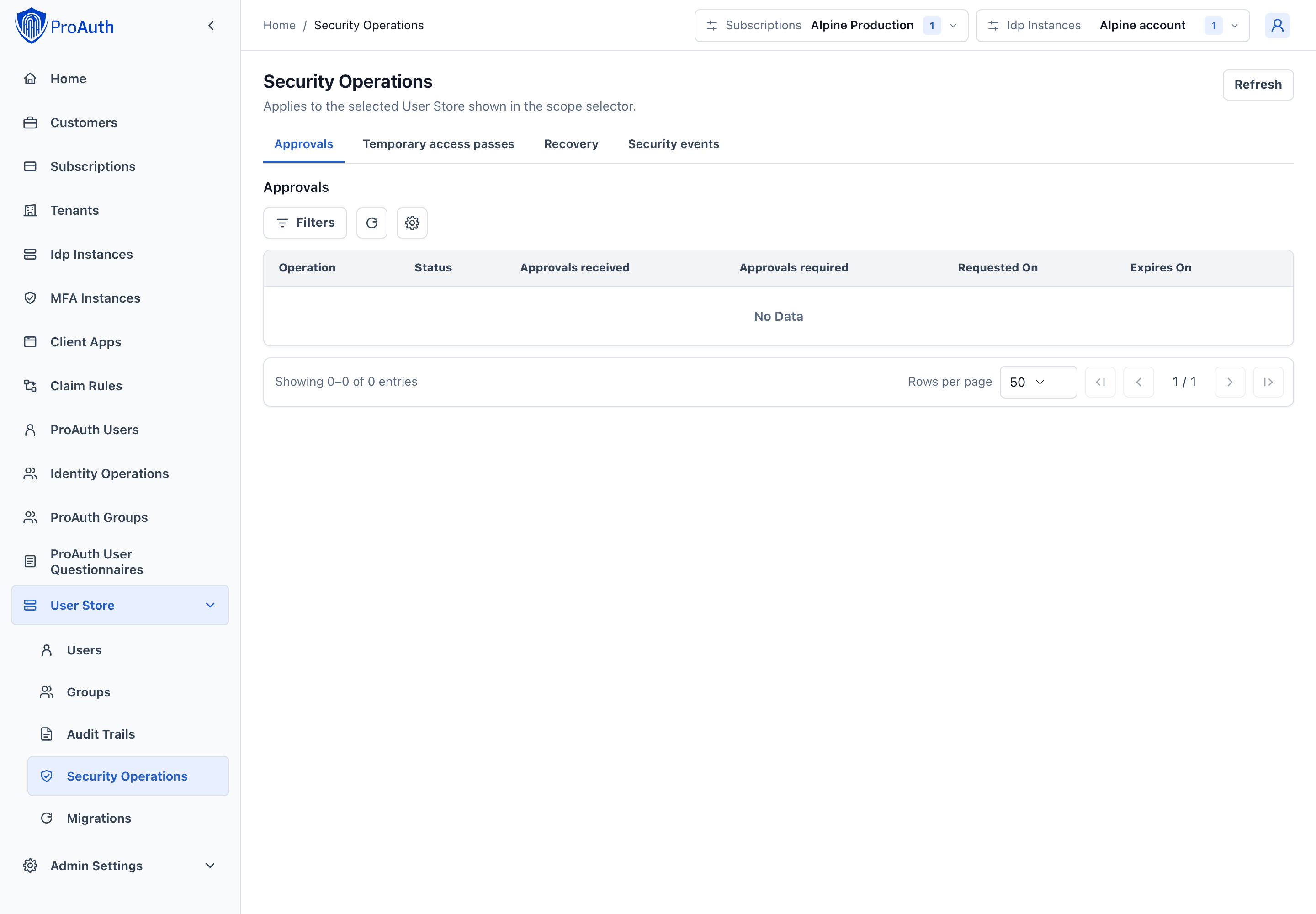Open Rows per page dropdown showing 50
1316x914 pixels.
(1038, 382)
